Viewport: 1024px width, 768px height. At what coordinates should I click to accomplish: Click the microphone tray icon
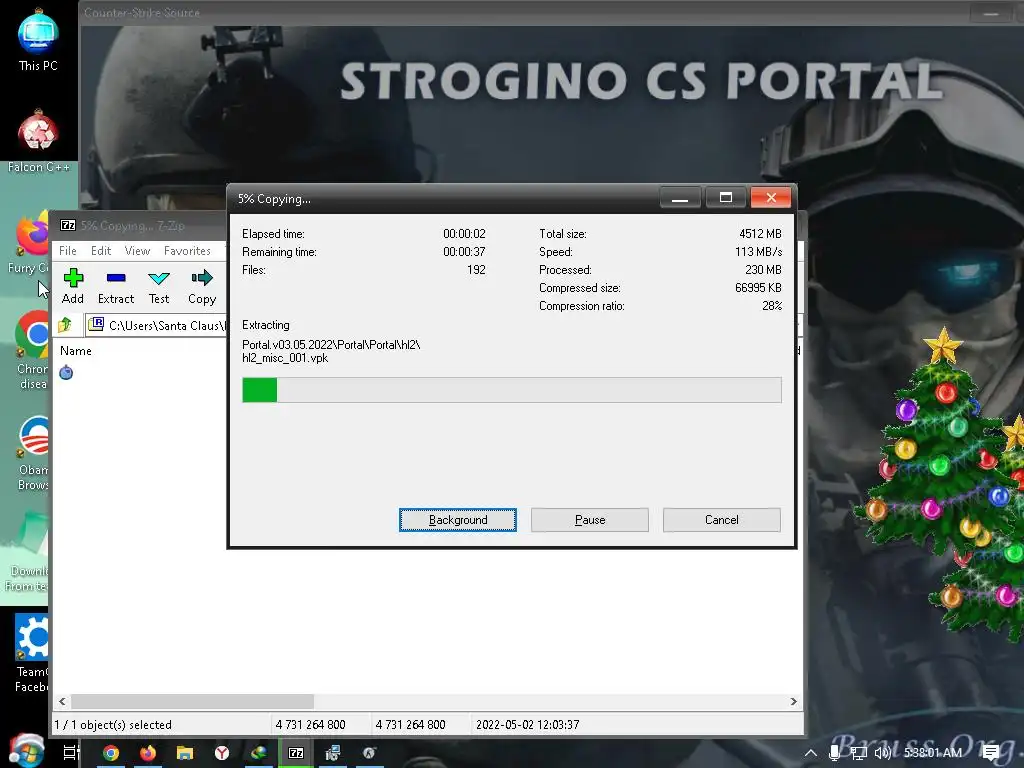click(x=834, y=753)
